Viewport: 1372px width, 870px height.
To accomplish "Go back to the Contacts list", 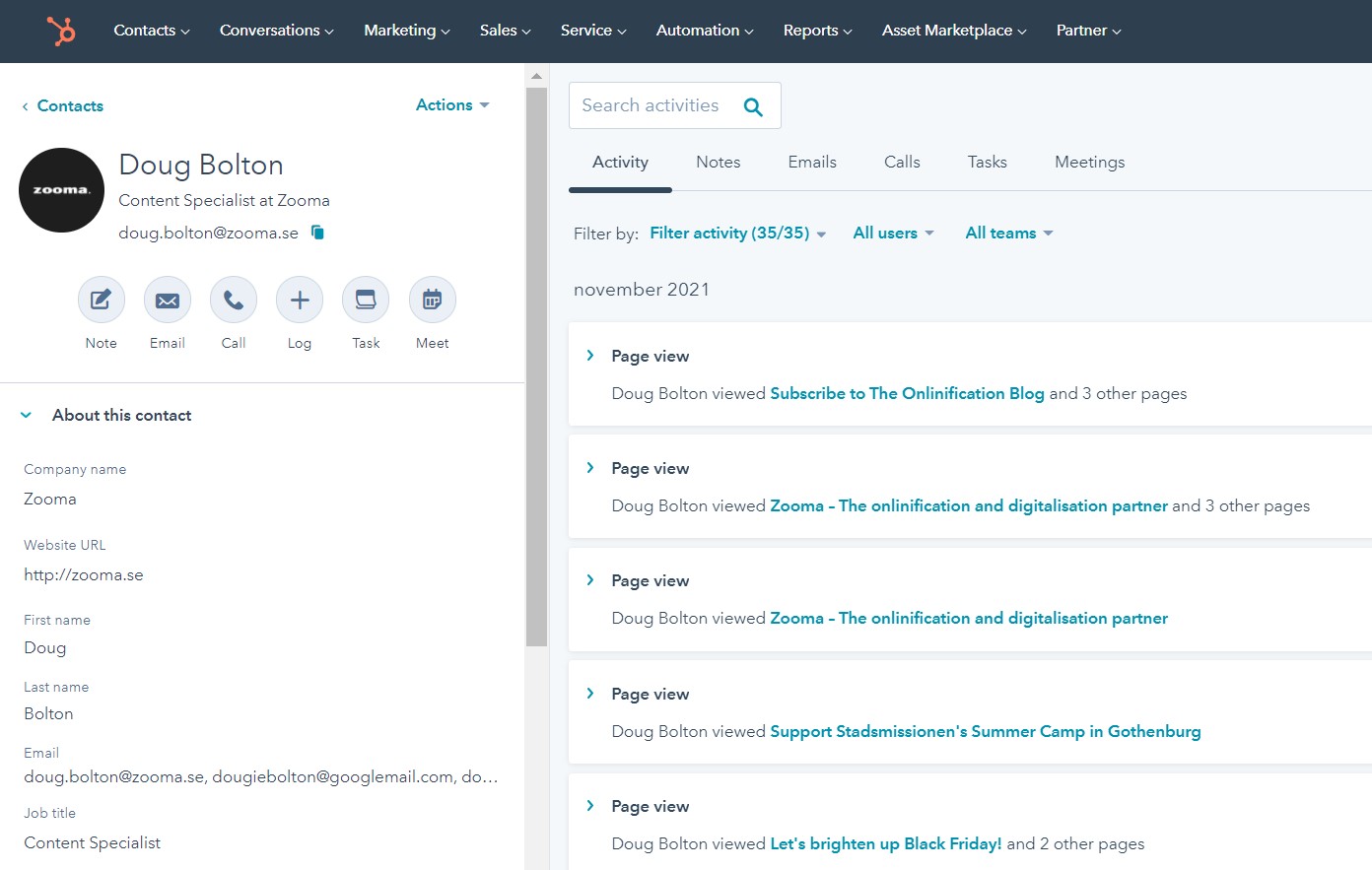I will coord(62,105).
